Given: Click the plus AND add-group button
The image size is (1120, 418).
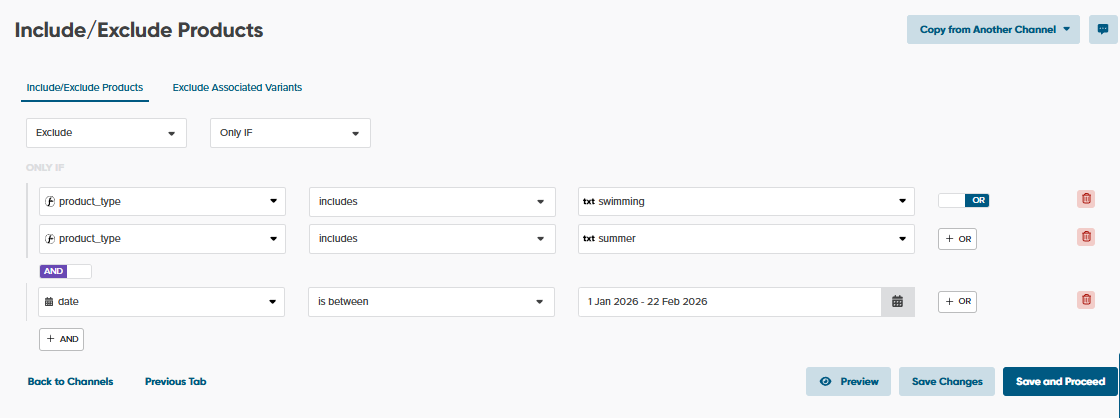Looking at the screenshot, I should (61, 339).
